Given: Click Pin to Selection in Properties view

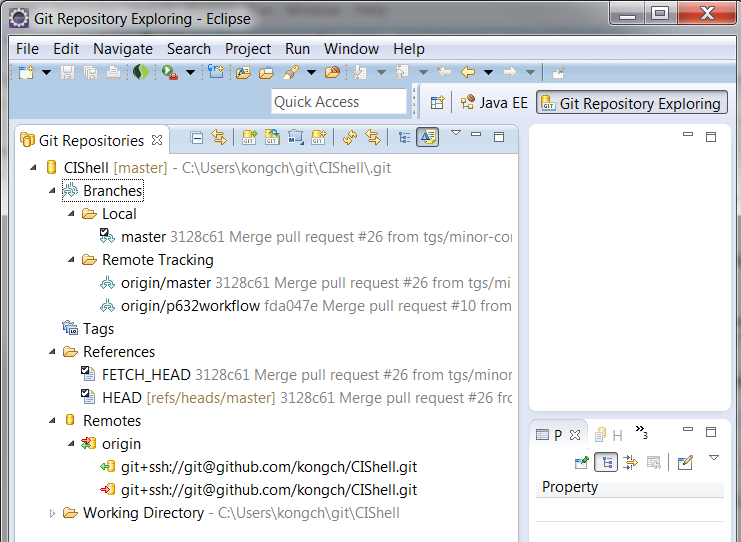Looking at the screenshot, I should 581,462.
